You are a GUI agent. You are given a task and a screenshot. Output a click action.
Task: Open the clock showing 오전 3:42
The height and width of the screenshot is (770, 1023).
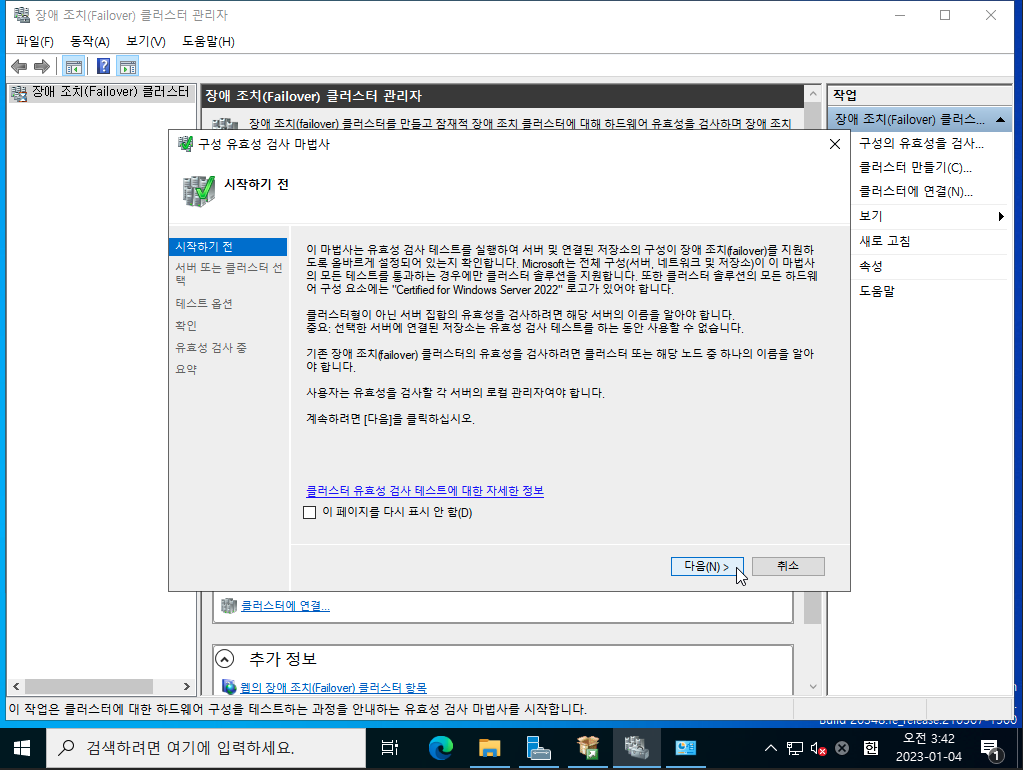(928, 748)
